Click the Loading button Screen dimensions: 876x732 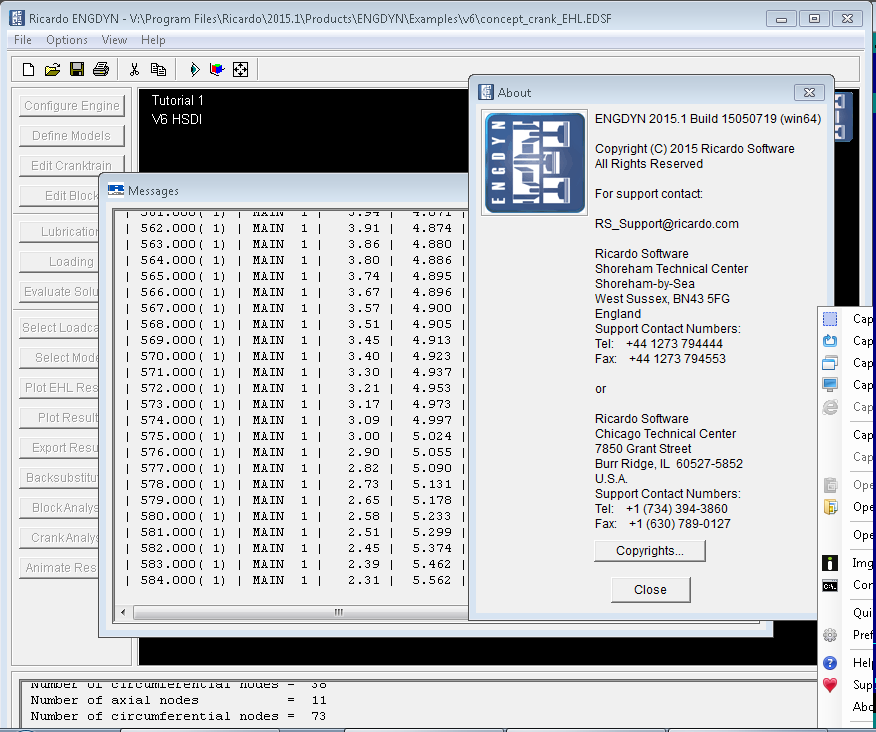pos(59,262)
